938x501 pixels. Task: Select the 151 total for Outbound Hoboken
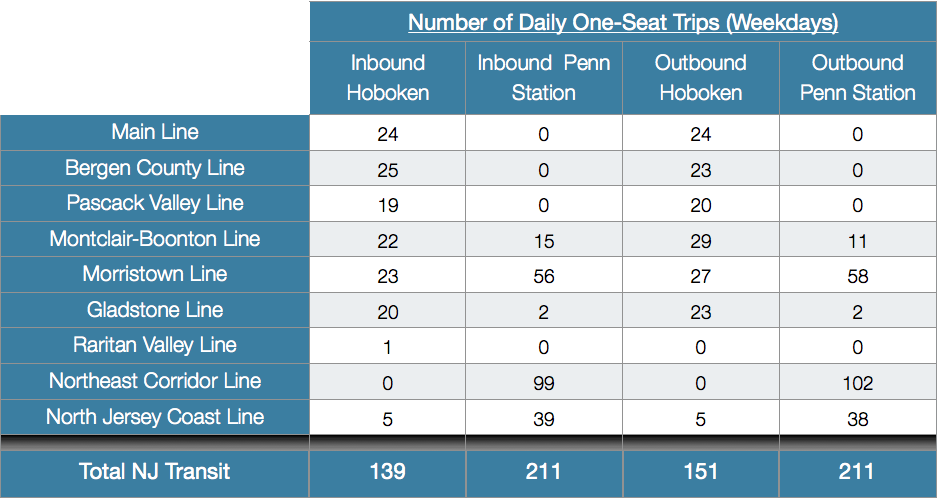tap(701, 472)
